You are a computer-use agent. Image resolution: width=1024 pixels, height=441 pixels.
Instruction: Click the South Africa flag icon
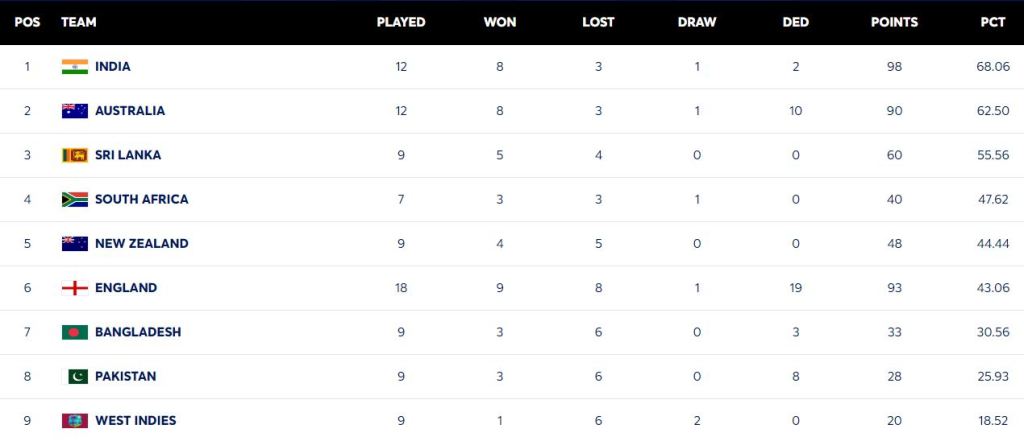click(x=74, y=199)
